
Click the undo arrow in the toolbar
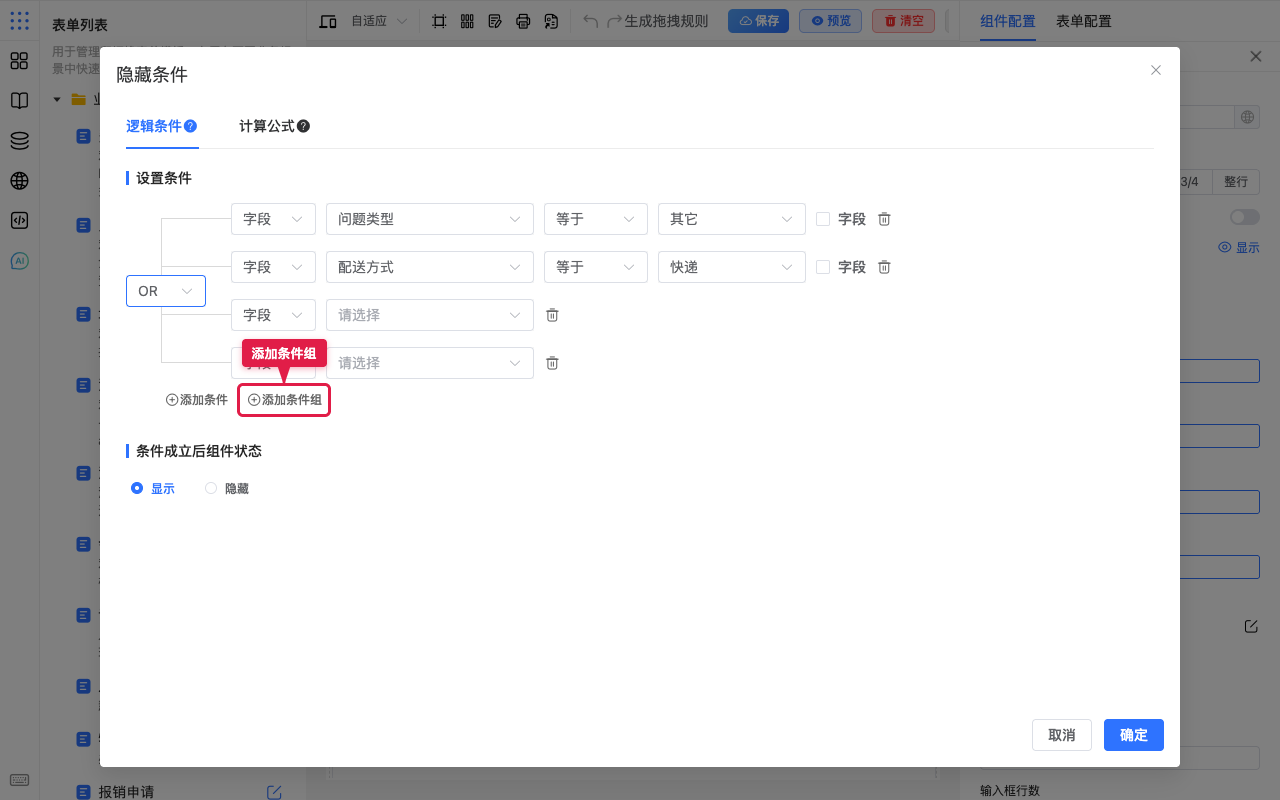(591, 21)
